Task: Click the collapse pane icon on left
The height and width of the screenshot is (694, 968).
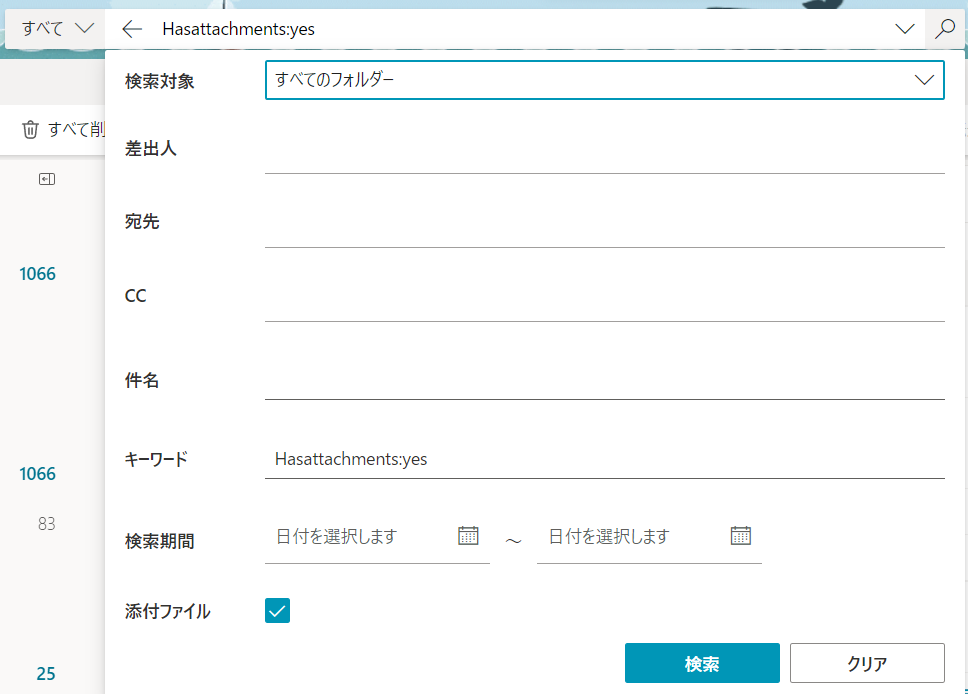Action: click(47, 179)
